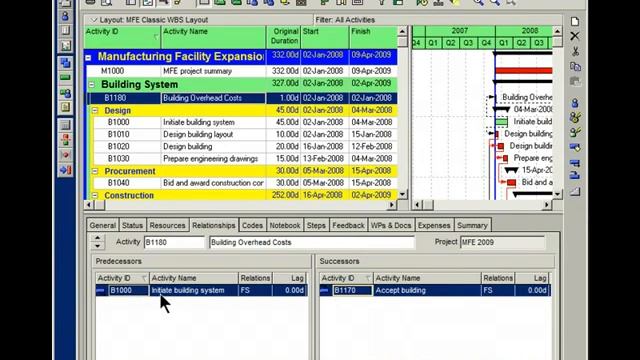Collapse the Building System WBS band

click(92, 85)
